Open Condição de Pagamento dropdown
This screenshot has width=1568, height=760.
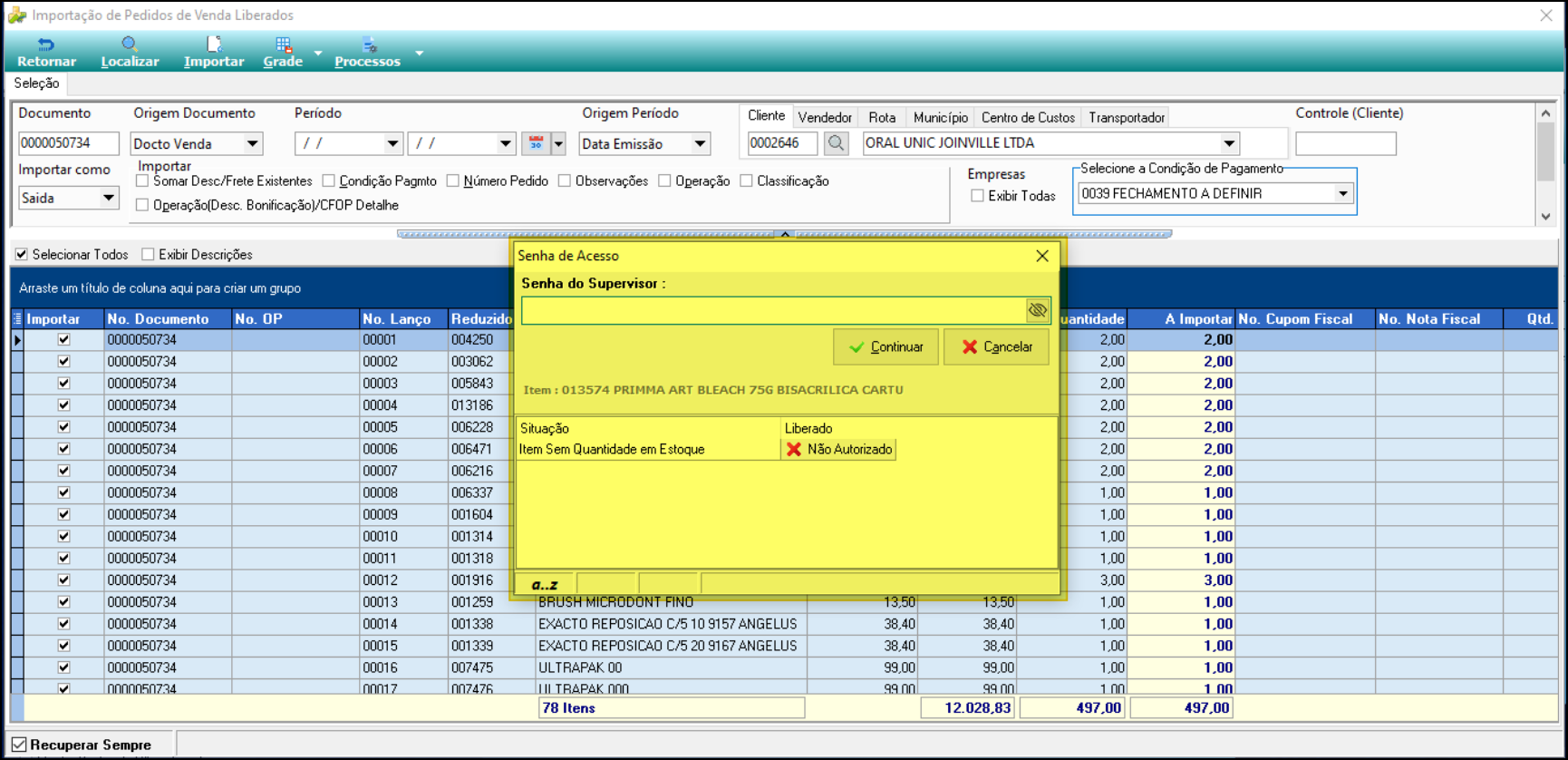coord(1343,193)
